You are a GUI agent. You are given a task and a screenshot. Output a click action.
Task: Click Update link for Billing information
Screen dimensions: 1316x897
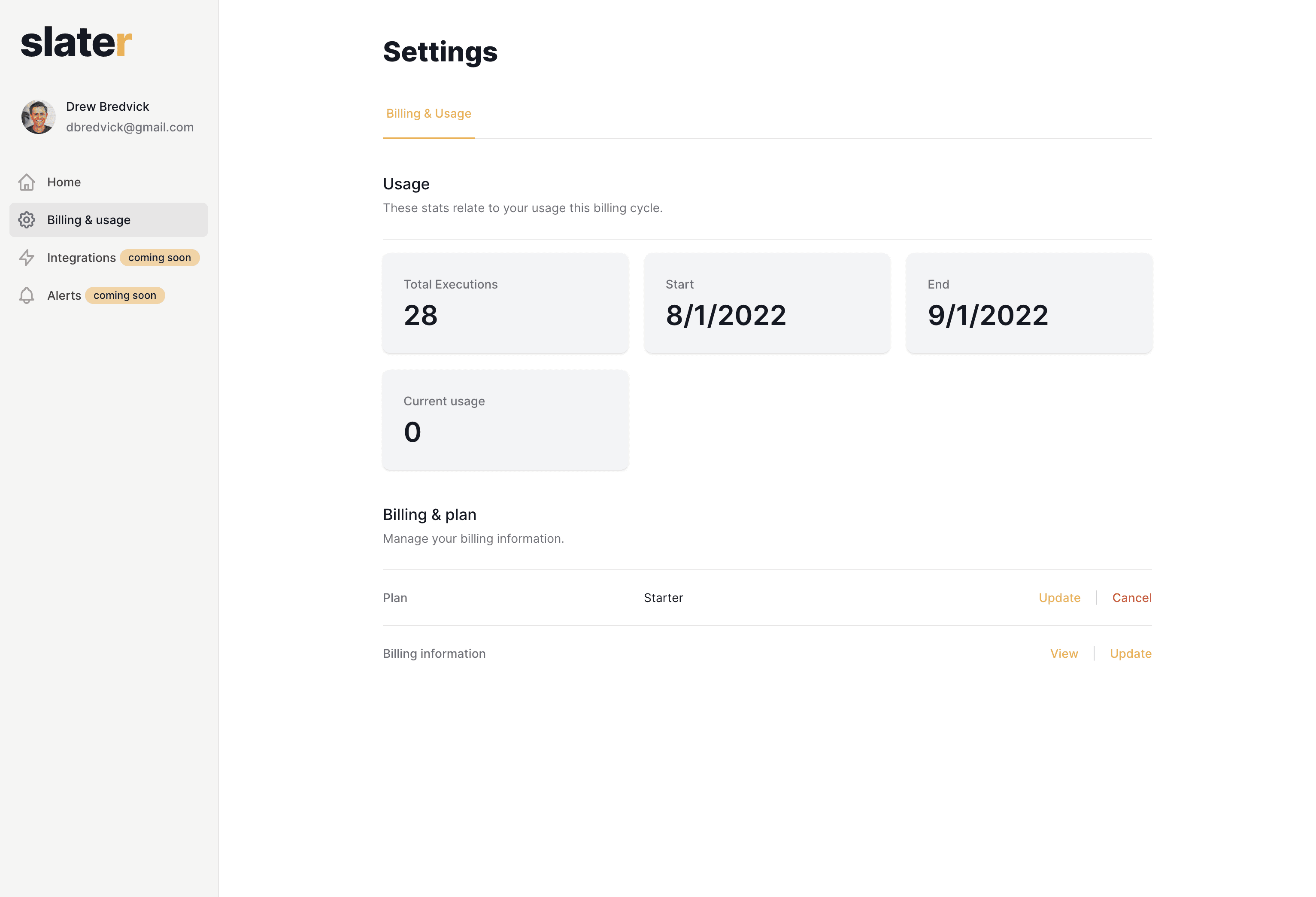[x=1131, y=654]
